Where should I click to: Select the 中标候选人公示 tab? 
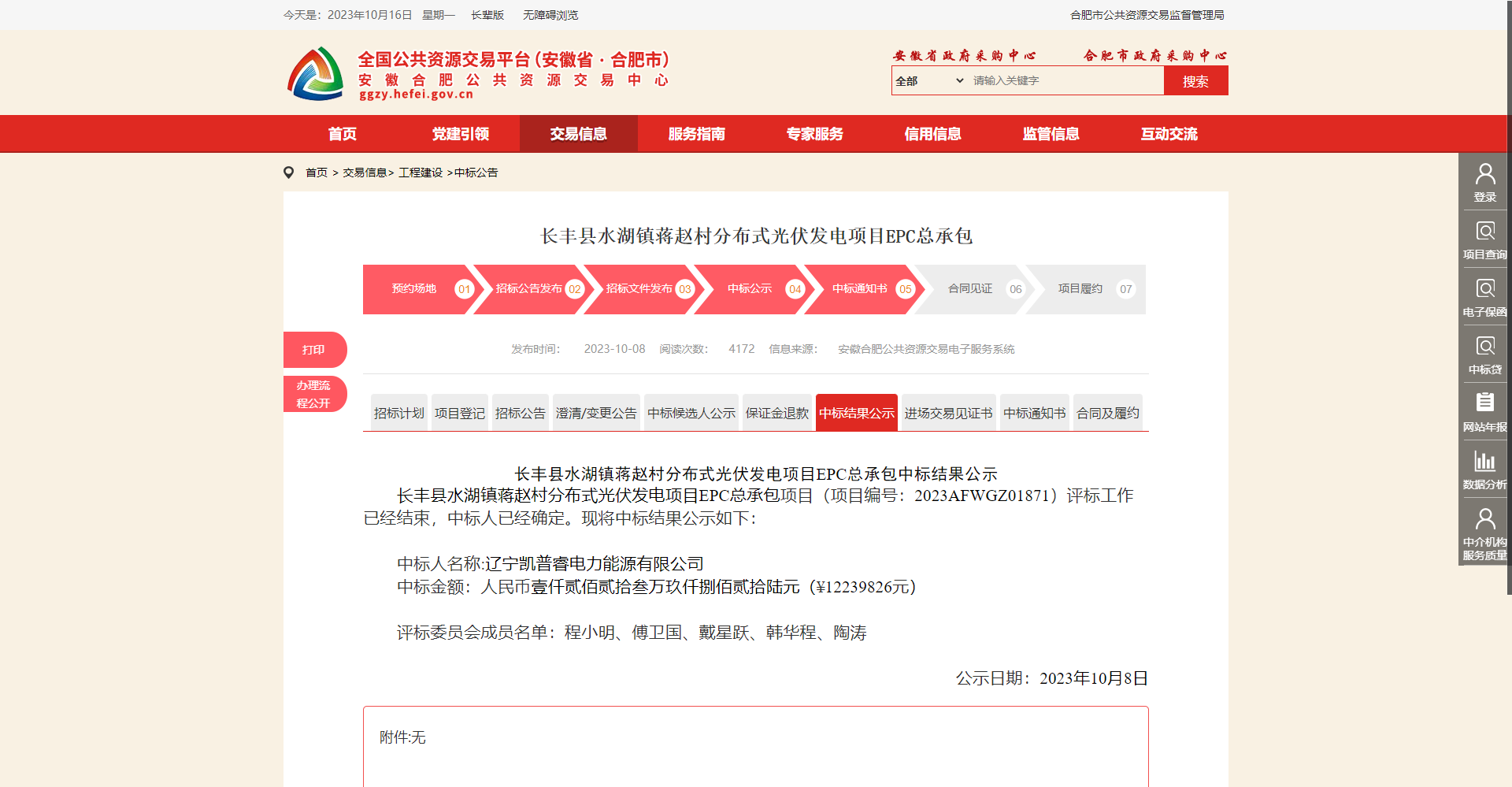coord(691,413)
